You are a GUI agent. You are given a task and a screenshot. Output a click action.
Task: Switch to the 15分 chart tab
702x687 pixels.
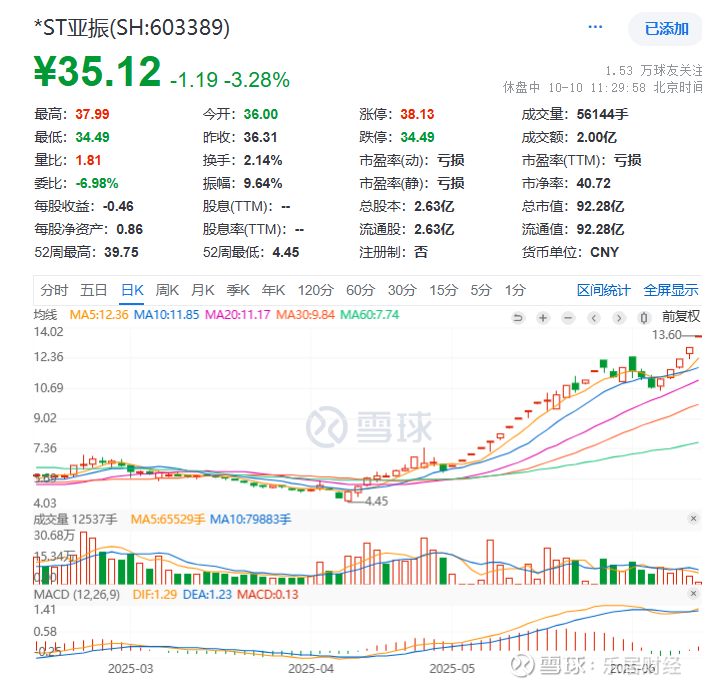click(x=443, y=290)
